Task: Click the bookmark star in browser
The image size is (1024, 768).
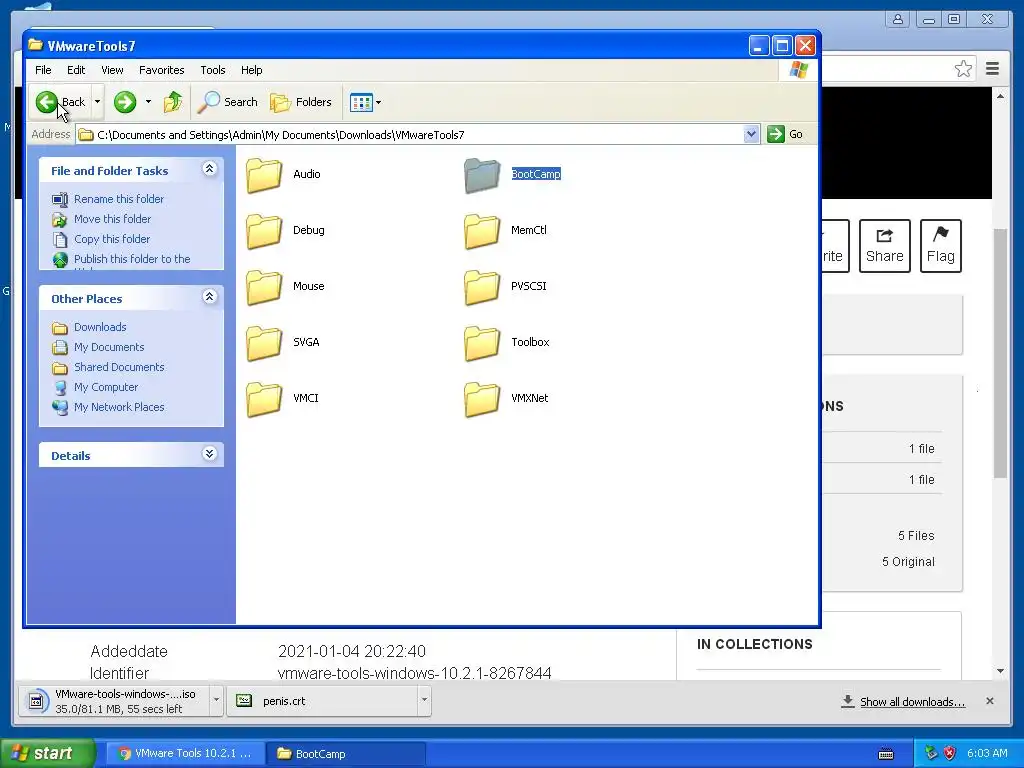Action: (963, 69)
